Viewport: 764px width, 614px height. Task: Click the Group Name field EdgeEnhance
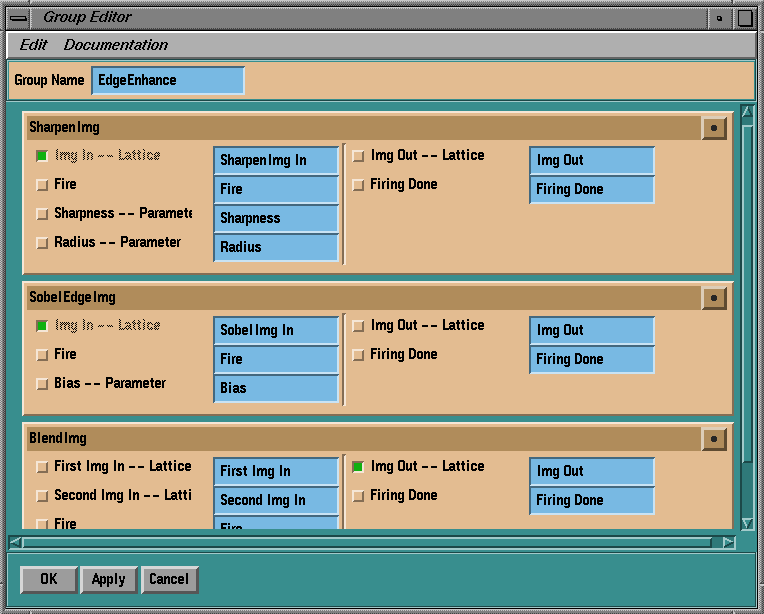pyautogui.click(x=168, y=81)
